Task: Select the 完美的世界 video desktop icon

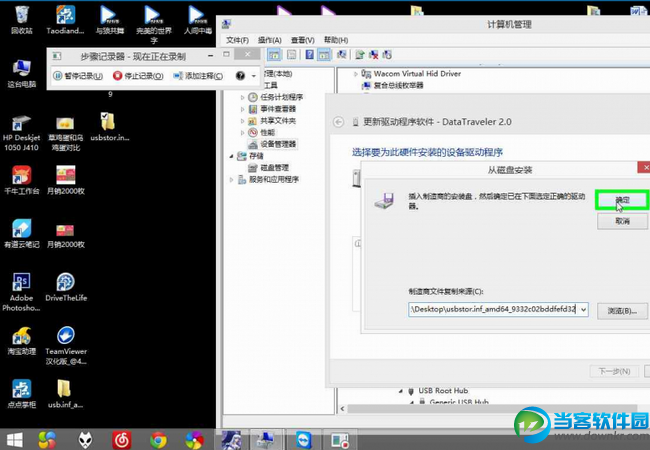Action: coord(154,24)
